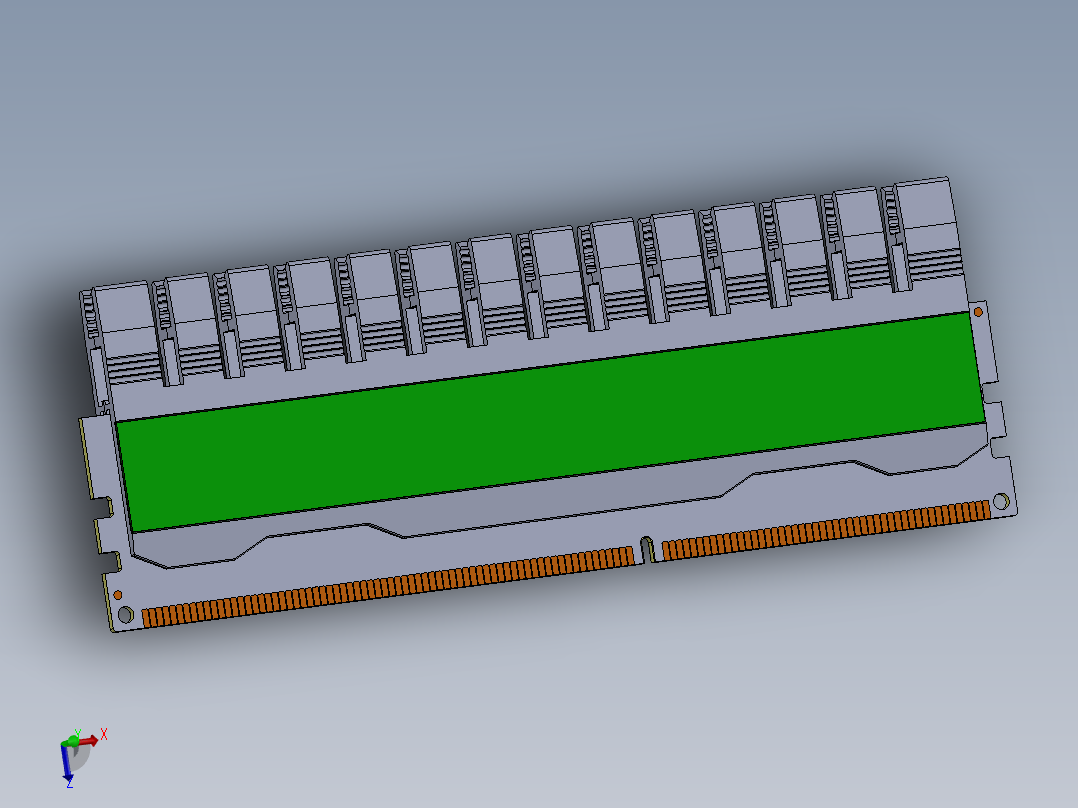The image size is (1078, 808).
Task: Click the red X axis of the triad
Action: click(x=89, y=741)
